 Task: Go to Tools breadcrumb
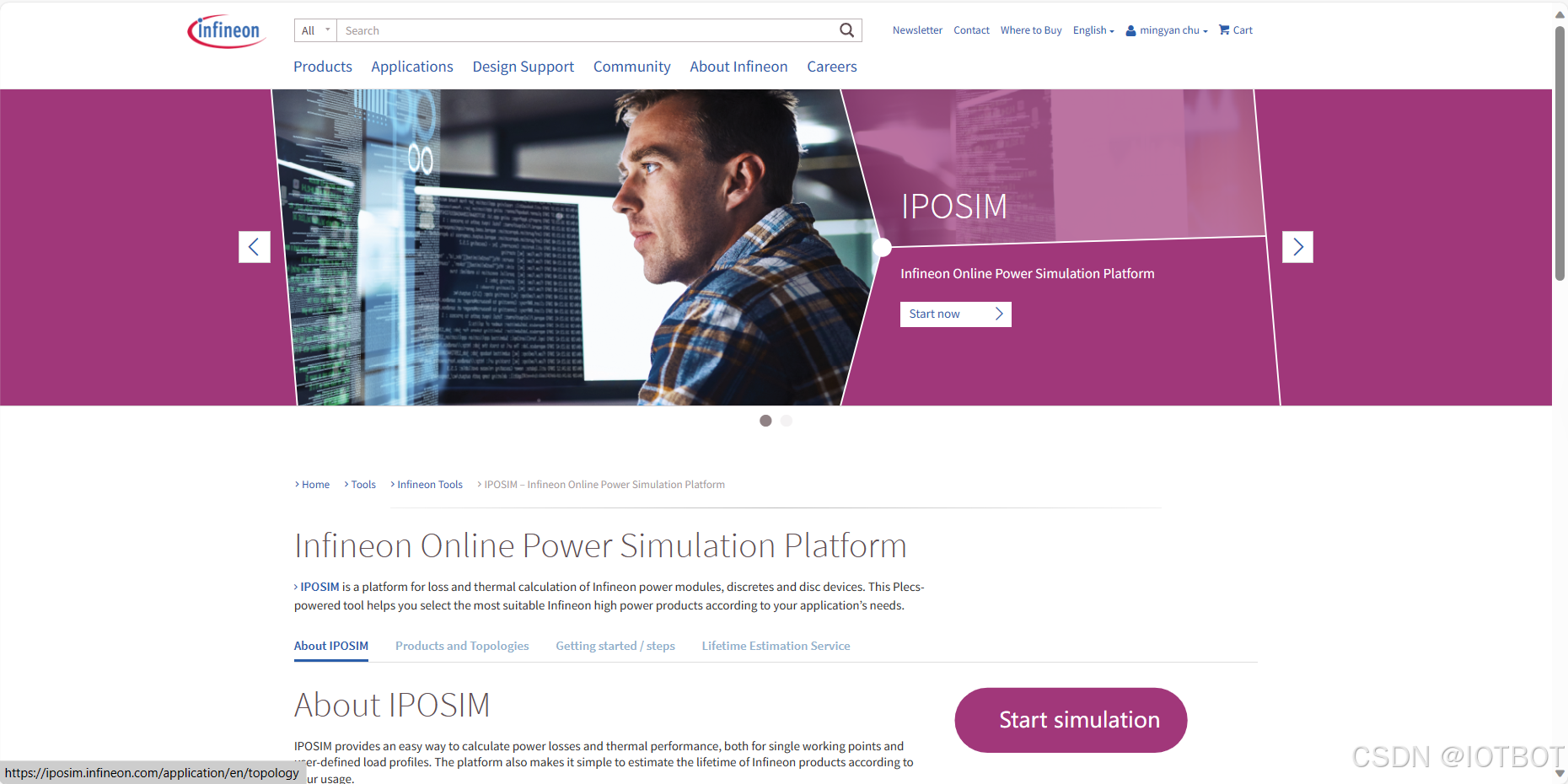tap(363, 485)
